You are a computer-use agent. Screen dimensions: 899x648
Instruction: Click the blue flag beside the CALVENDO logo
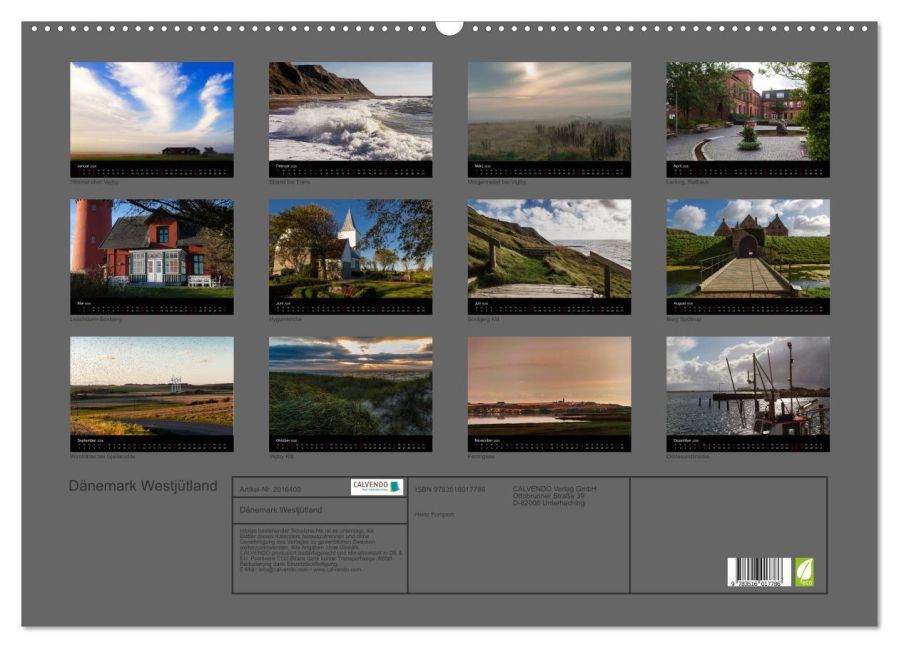(394, 485)
